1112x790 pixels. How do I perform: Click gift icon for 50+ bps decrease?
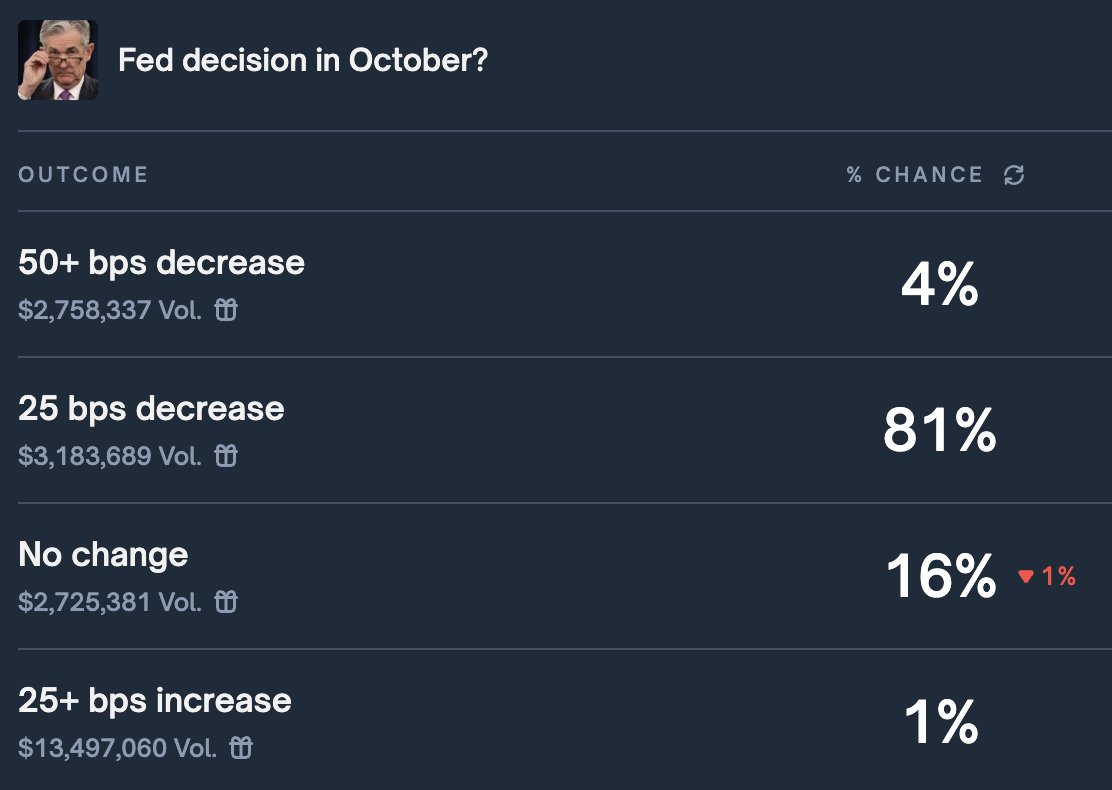226,309
